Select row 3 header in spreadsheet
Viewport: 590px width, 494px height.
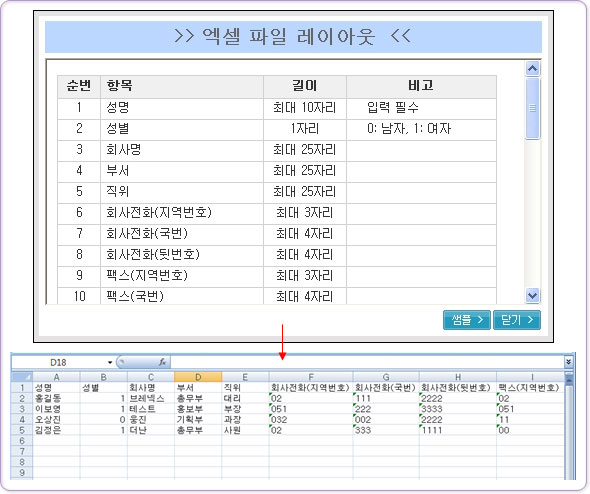coord(22,409)
